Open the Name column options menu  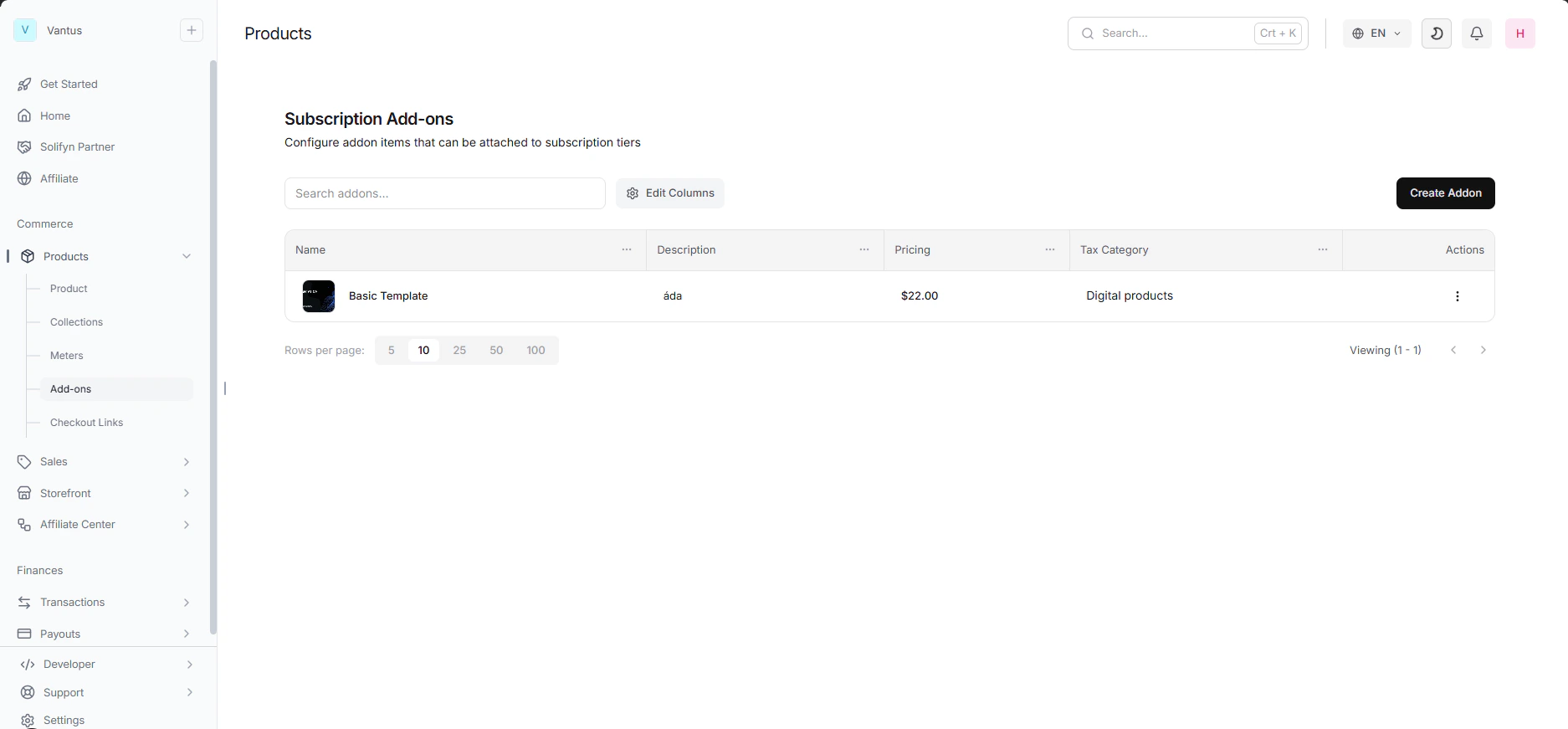coord(627,250)
